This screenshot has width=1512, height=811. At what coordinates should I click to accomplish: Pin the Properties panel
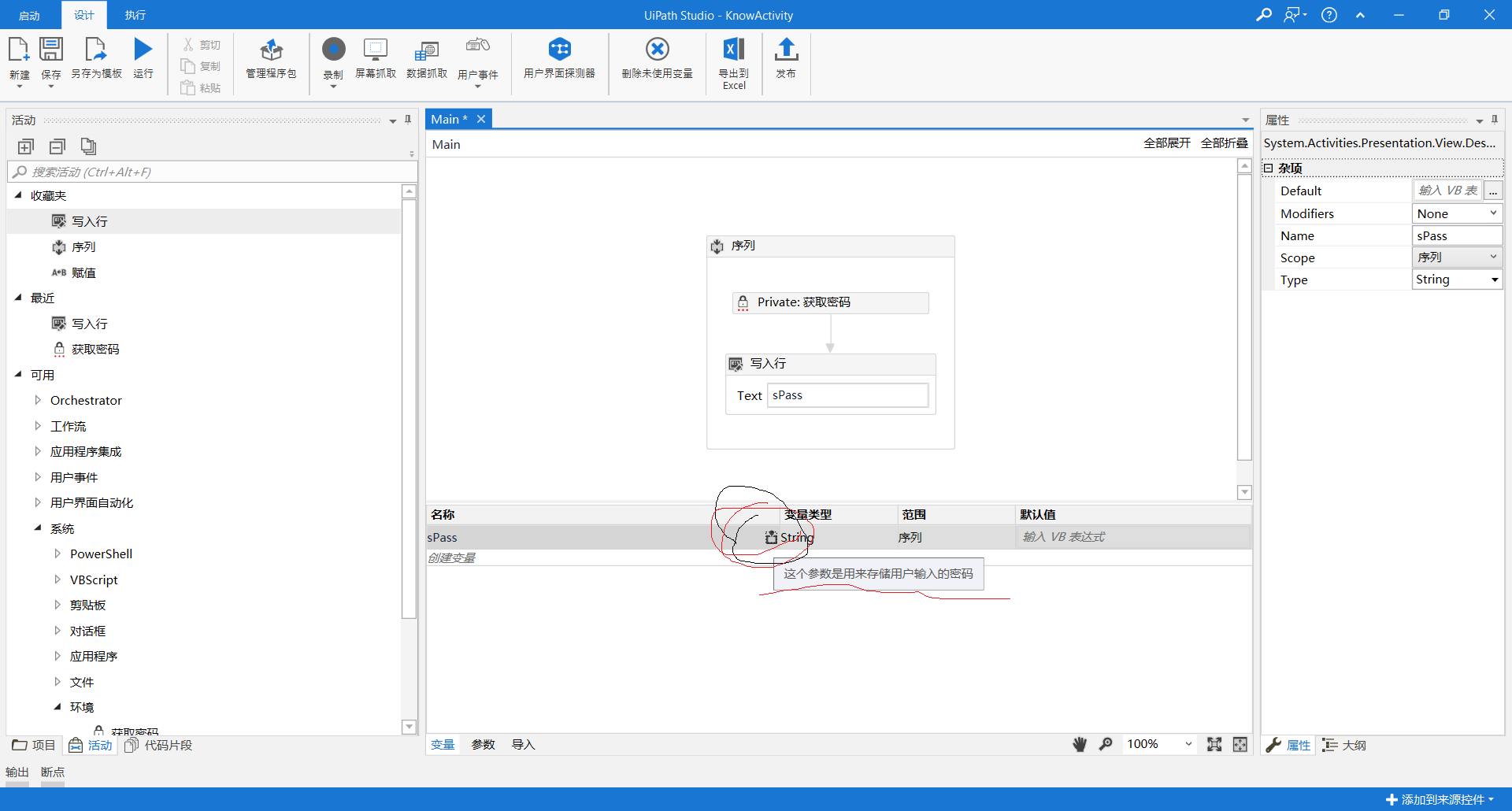point(1493,120)
